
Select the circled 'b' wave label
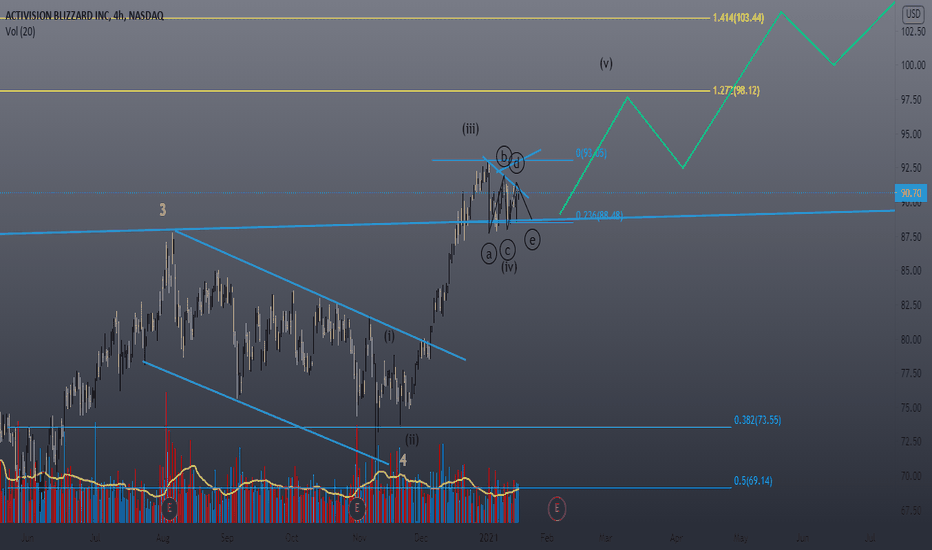[x=504, y=156]
